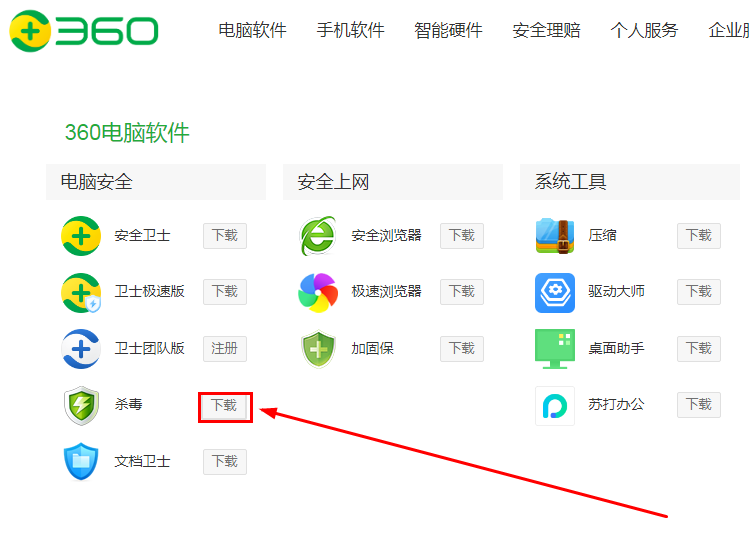Click the 压缩 product name

pos(602,236)
